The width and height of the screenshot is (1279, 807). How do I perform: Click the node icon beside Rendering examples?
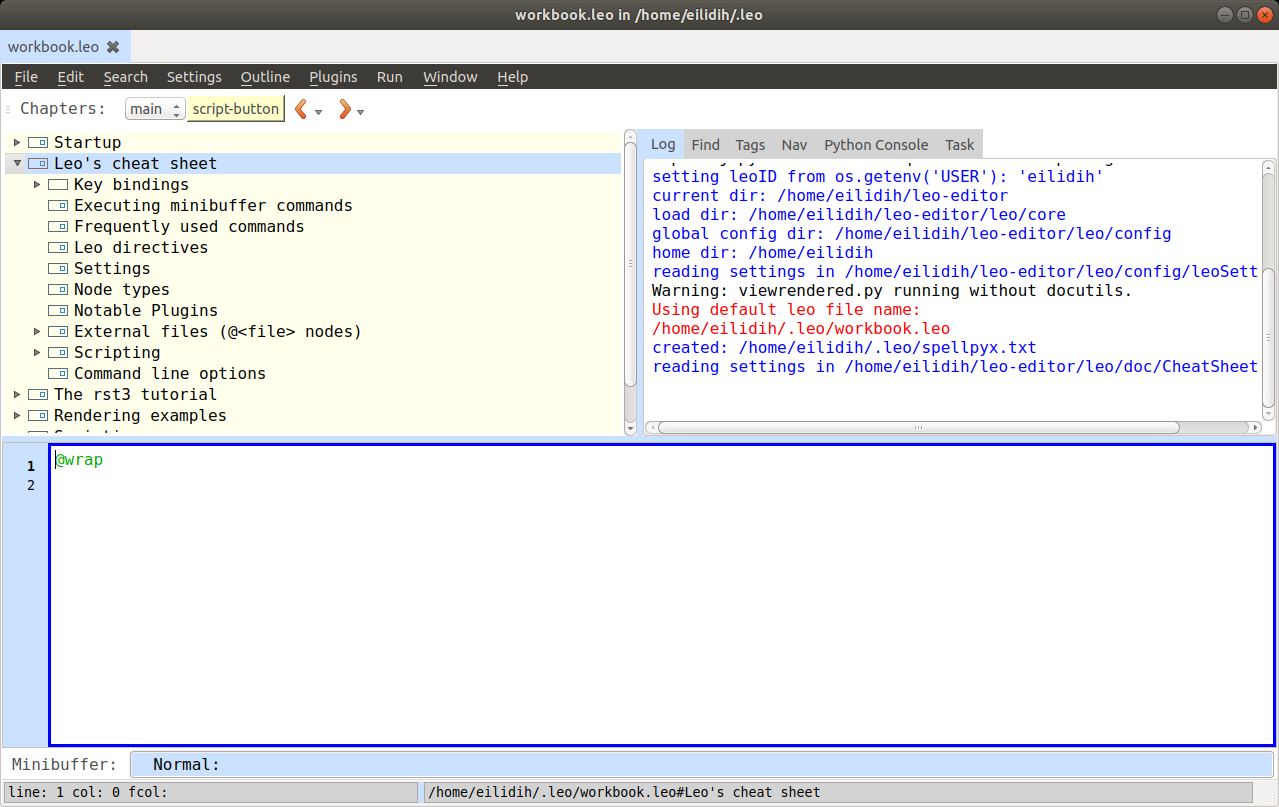(38, 416)
